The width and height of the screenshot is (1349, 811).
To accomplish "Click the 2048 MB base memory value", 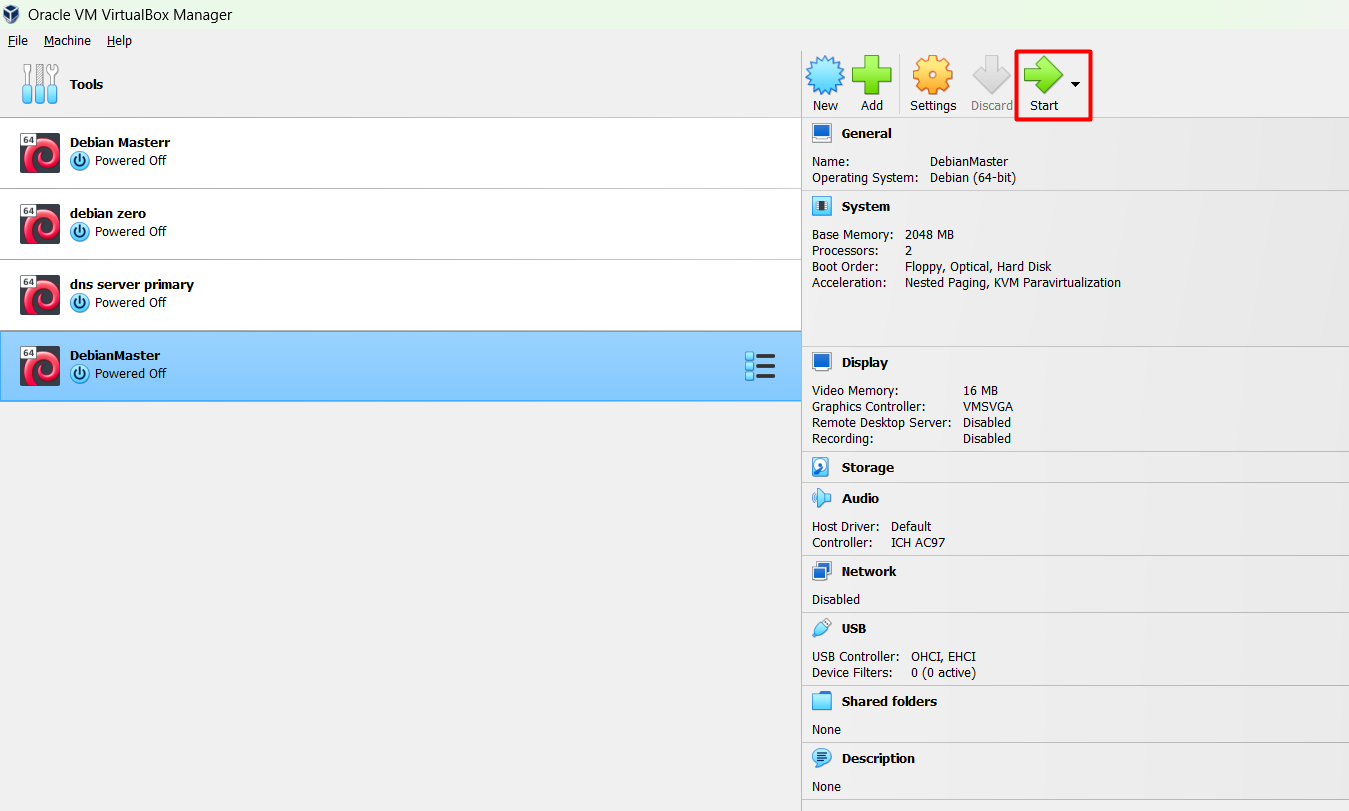I will 929,234.
